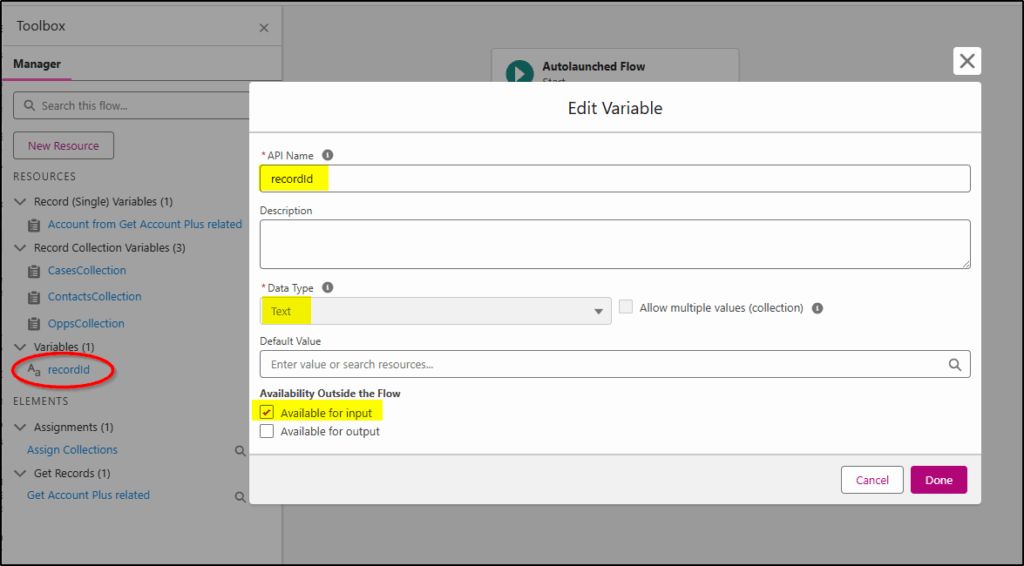Click the RESOURCES section heading
The image size is (1024, 566).
44,176
